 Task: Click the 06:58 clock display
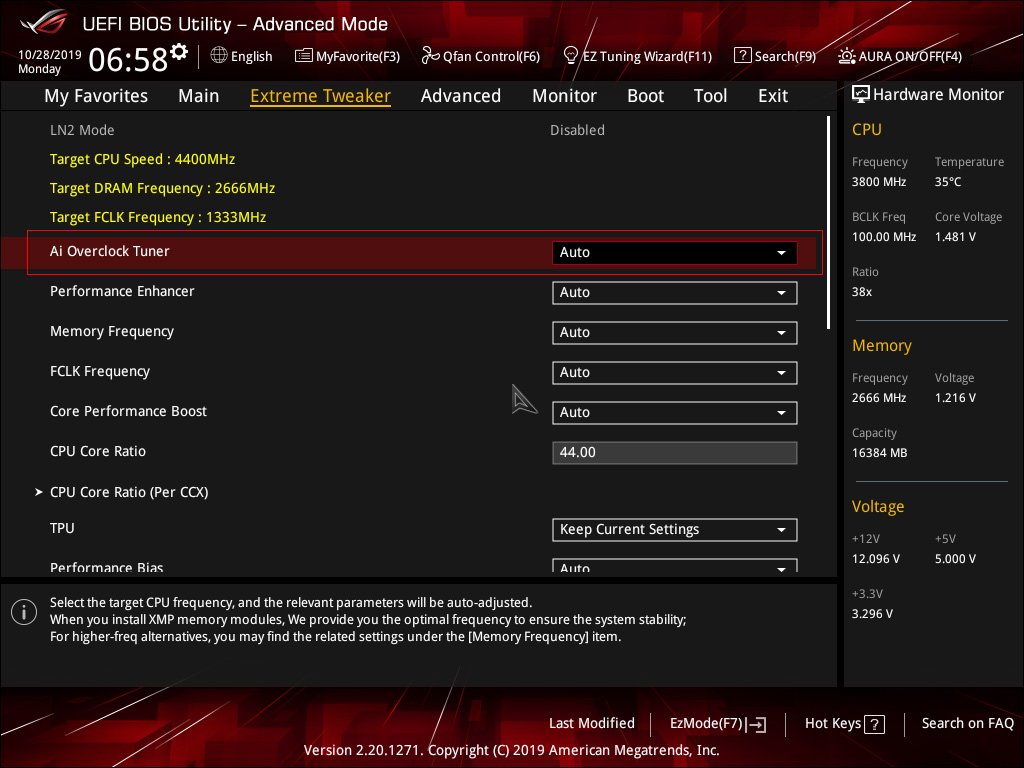[x=128, y=59]
